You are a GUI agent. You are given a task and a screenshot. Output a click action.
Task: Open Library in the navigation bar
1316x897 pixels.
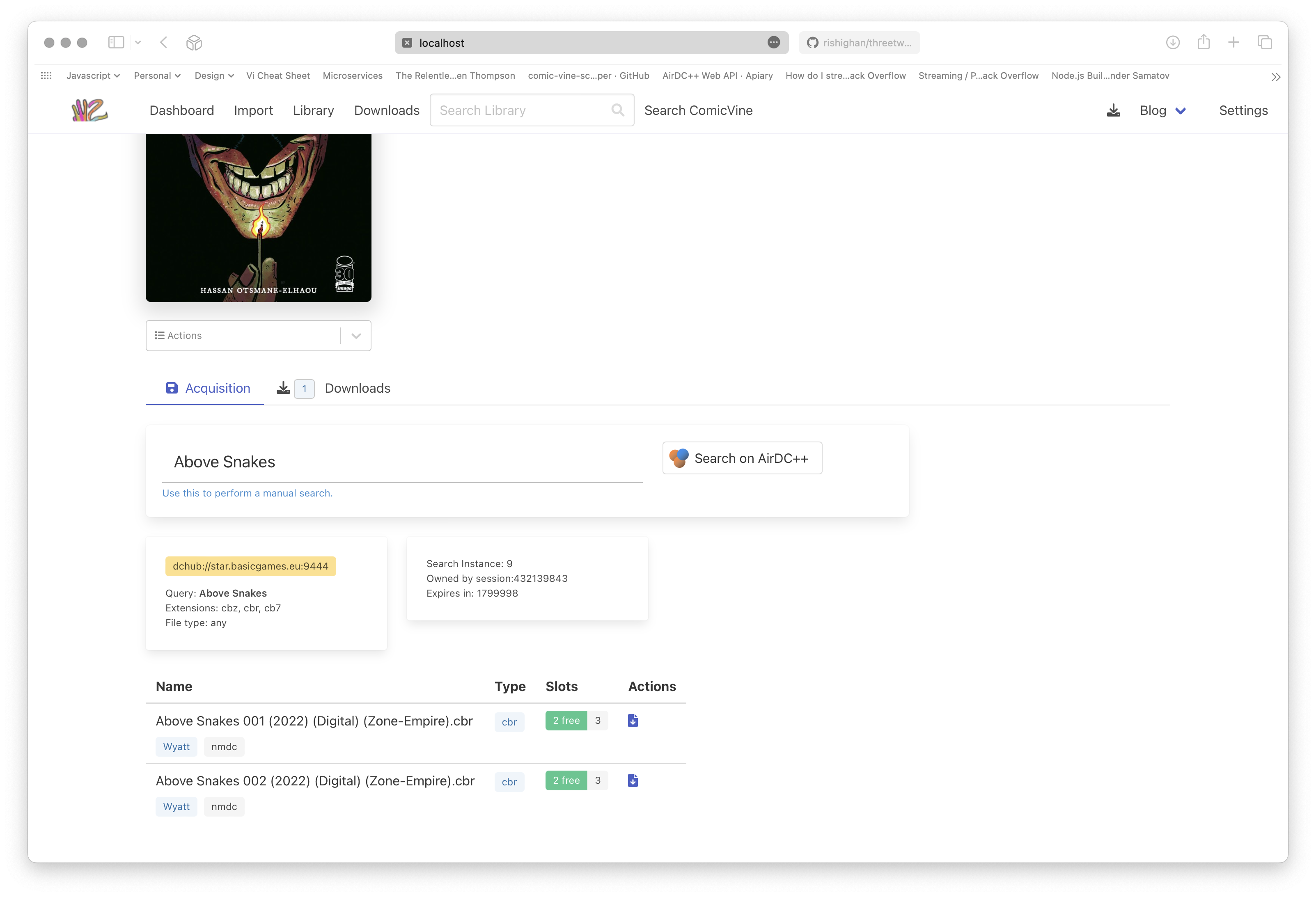click(313, 110)
